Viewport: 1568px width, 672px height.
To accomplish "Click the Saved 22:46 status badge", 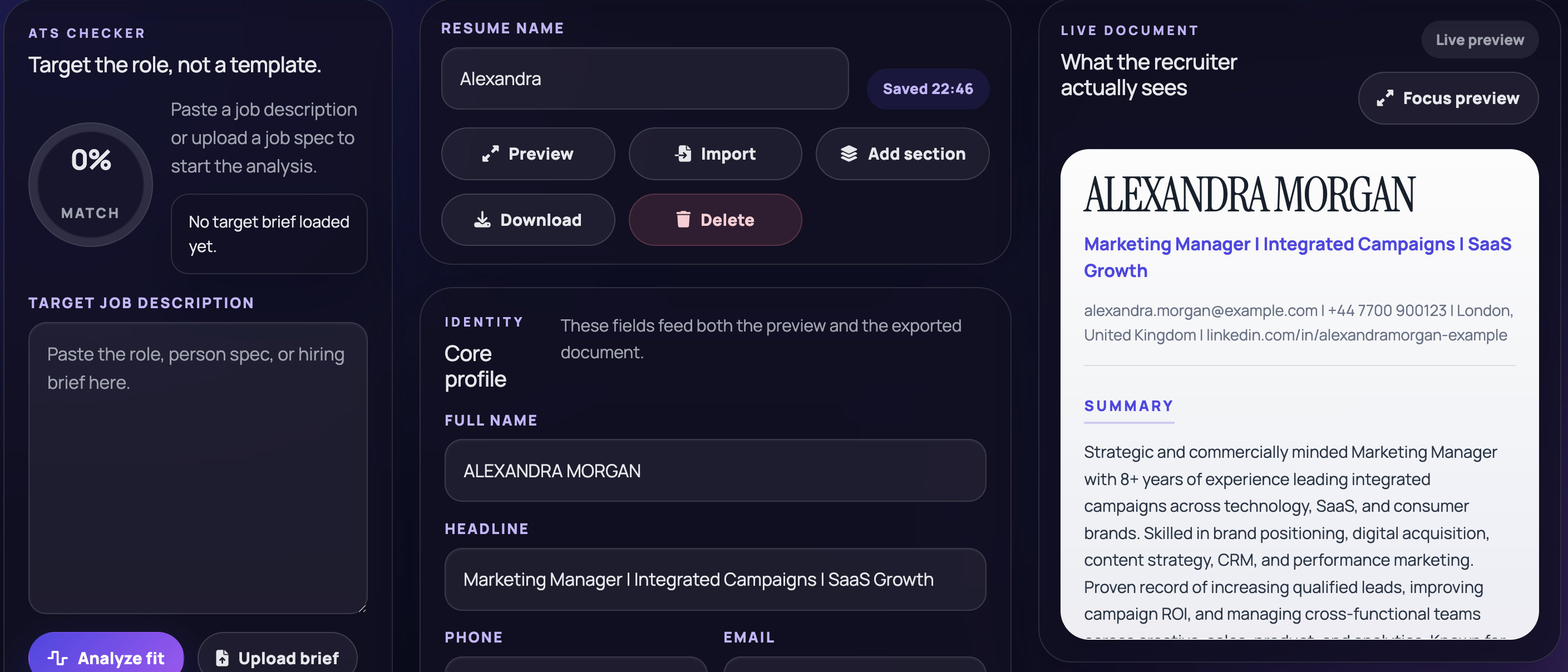I will (x=928, y=89).
